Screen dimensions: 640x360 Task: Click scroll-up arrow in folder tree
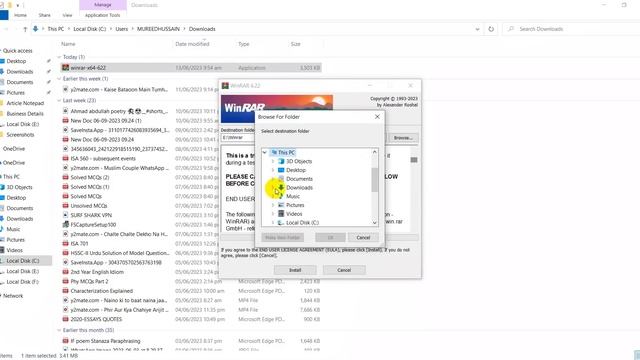(374, 152)
